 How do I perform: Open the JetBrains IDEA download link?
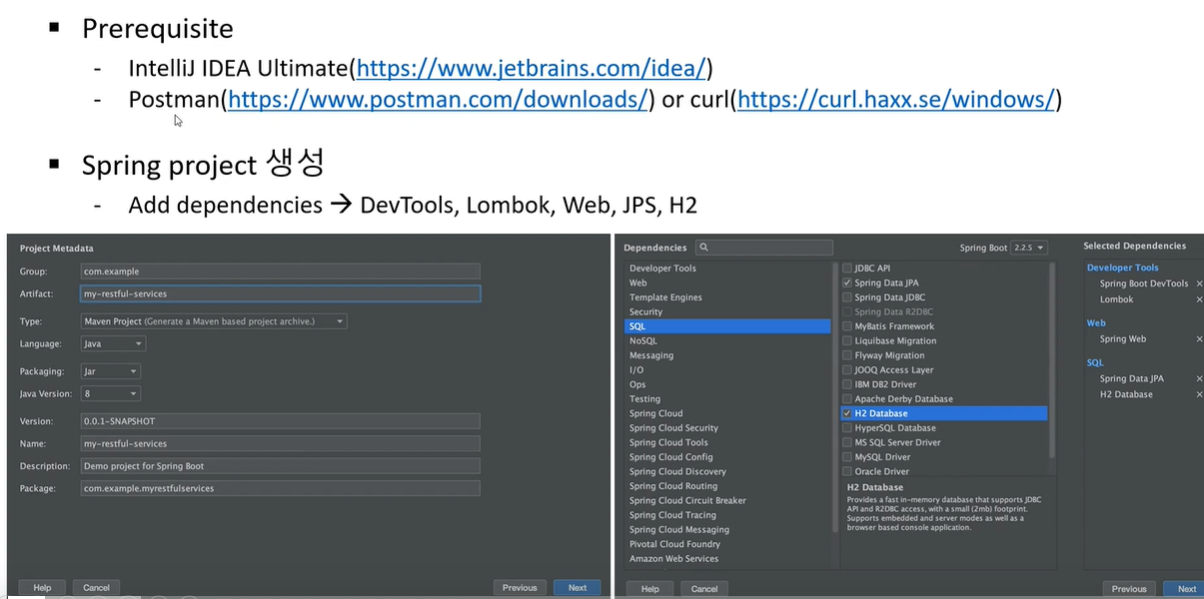coord(531,68)
